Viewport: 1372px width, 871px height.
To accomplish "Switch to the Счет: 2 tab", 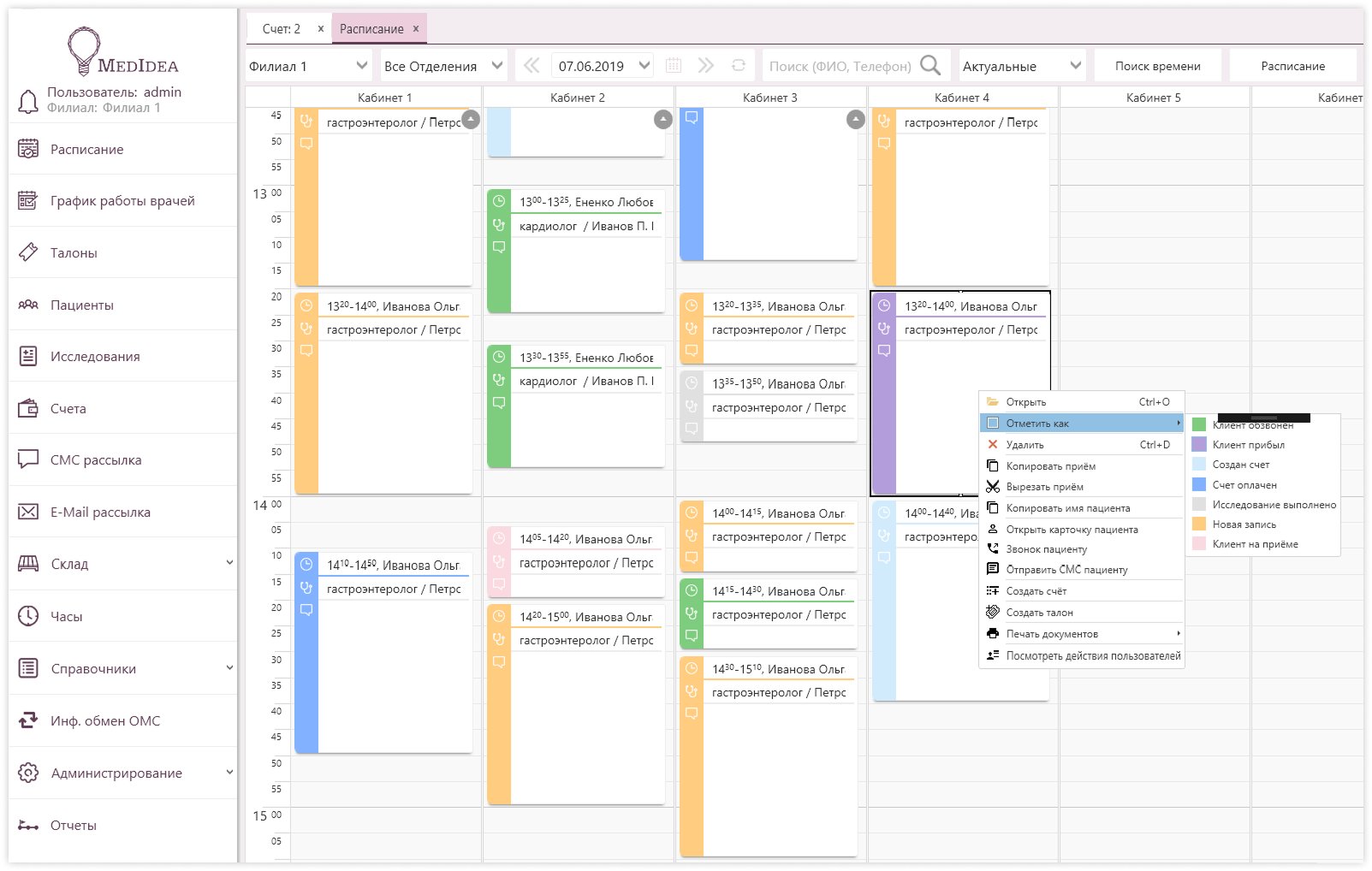I will [x=281, y=29].
